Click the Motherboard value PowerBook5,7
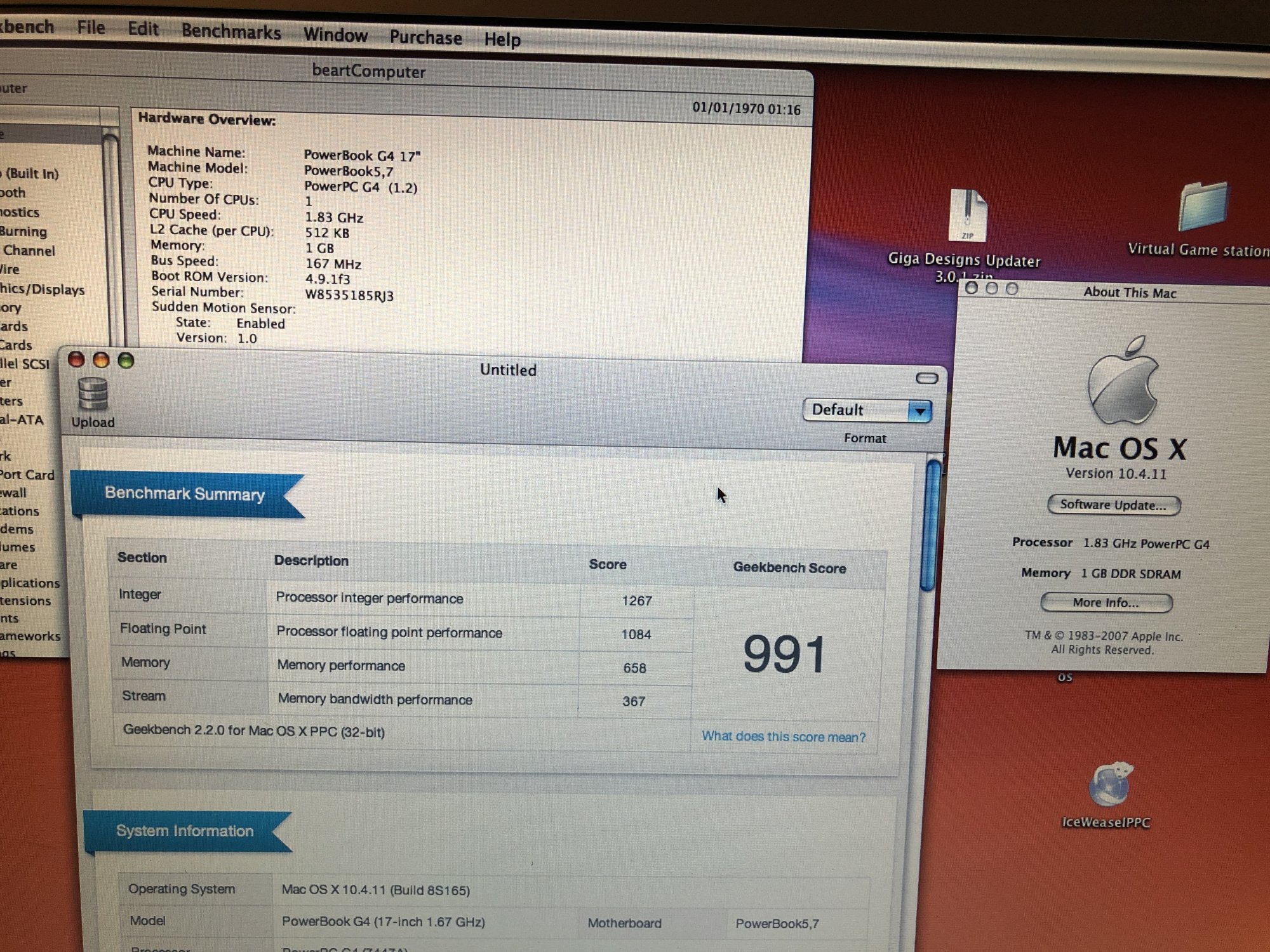Screen dimensions: 1270x952 tap(777, 924)
